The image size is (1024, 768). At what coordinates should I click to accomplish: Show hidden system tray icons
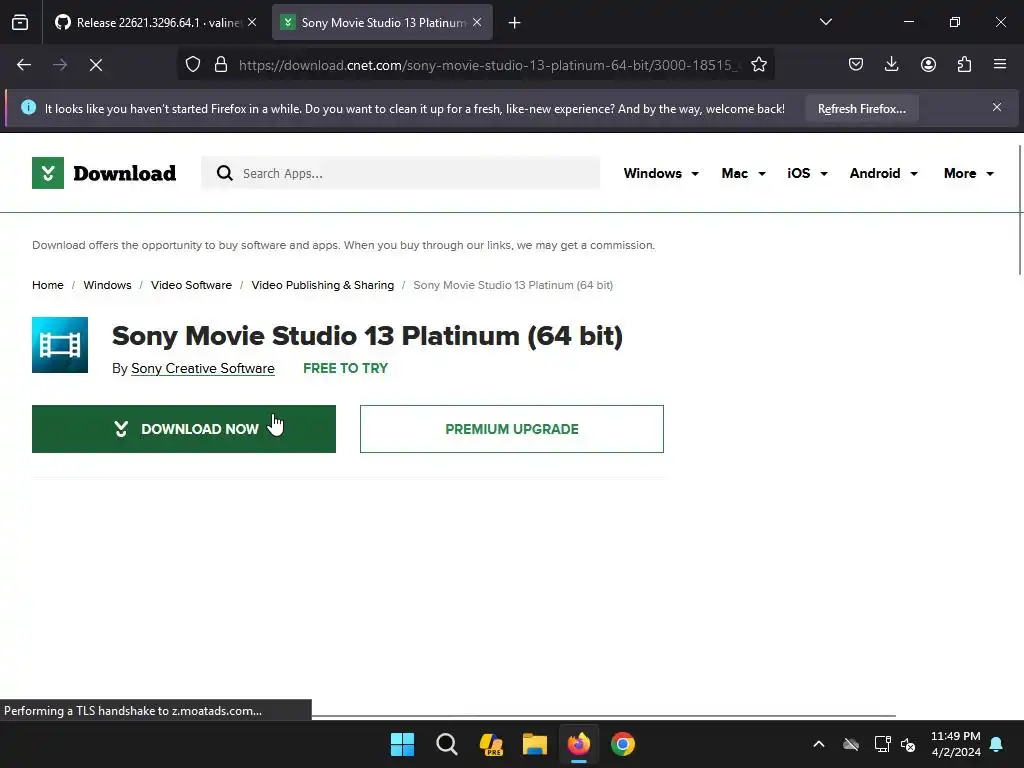point(818,744)
